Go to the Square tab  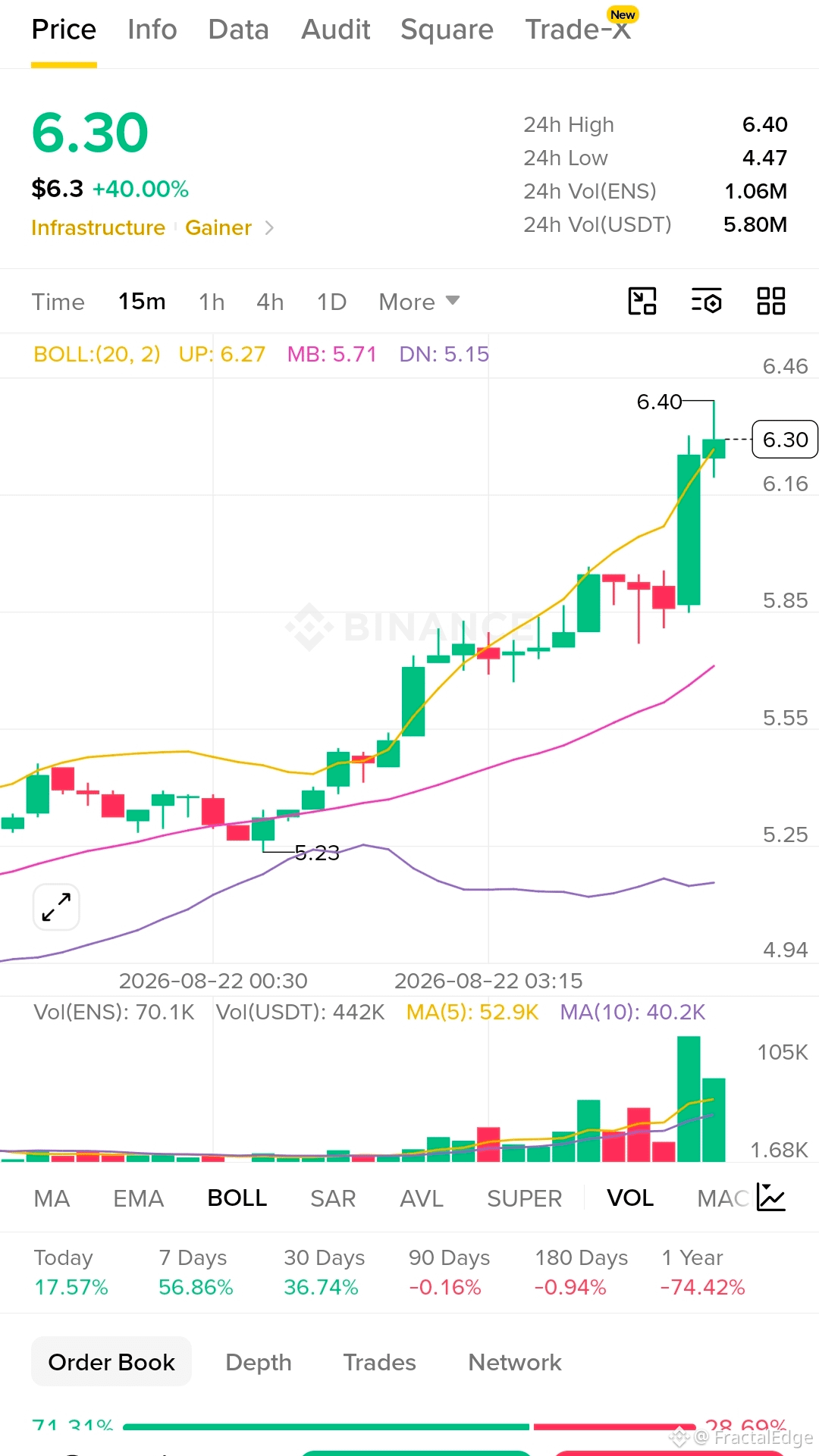[x=447, y=30]
